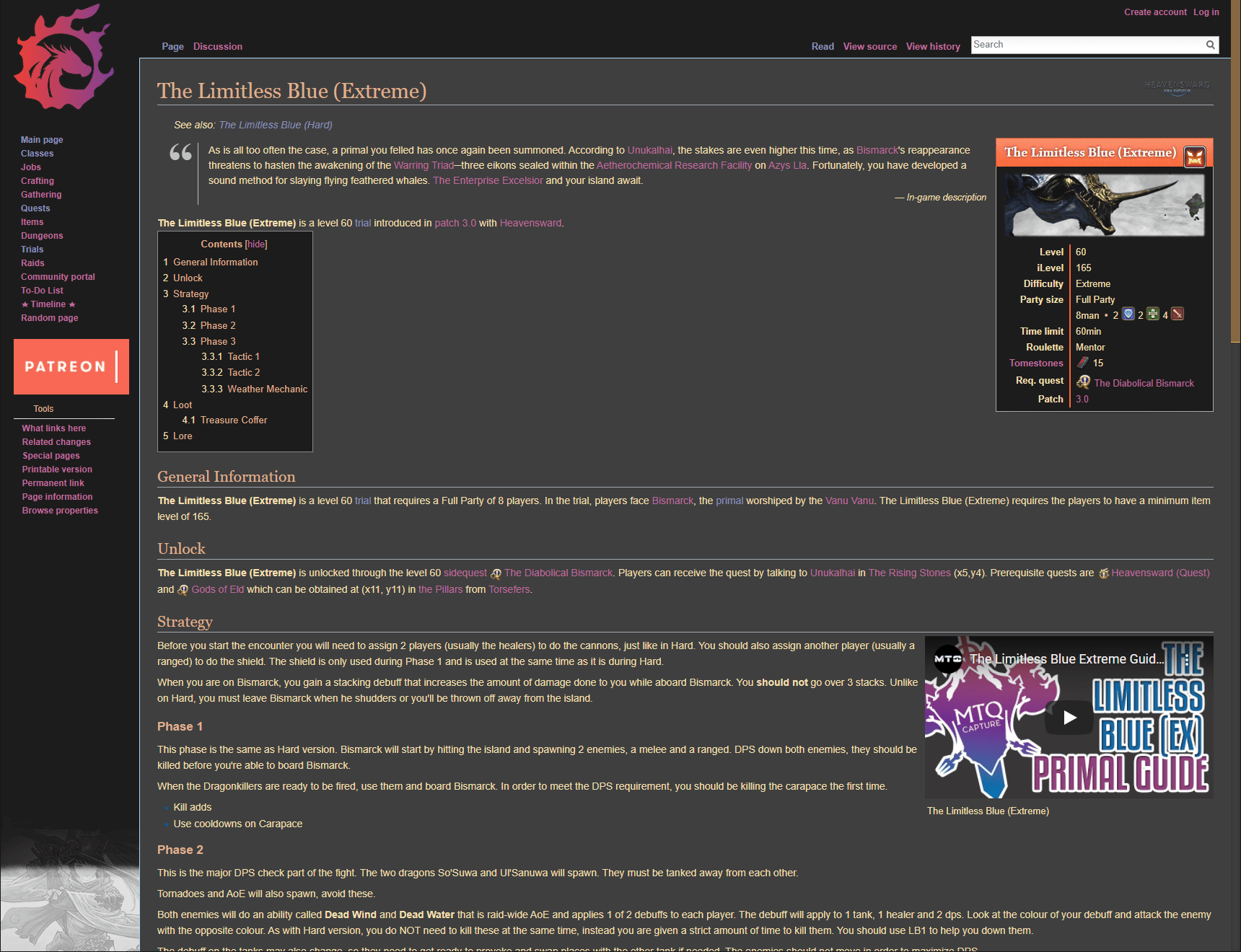This screenshot has height=952, width=1241.
Task: Open the Timeline sidebar link
Action: (48, 304)
